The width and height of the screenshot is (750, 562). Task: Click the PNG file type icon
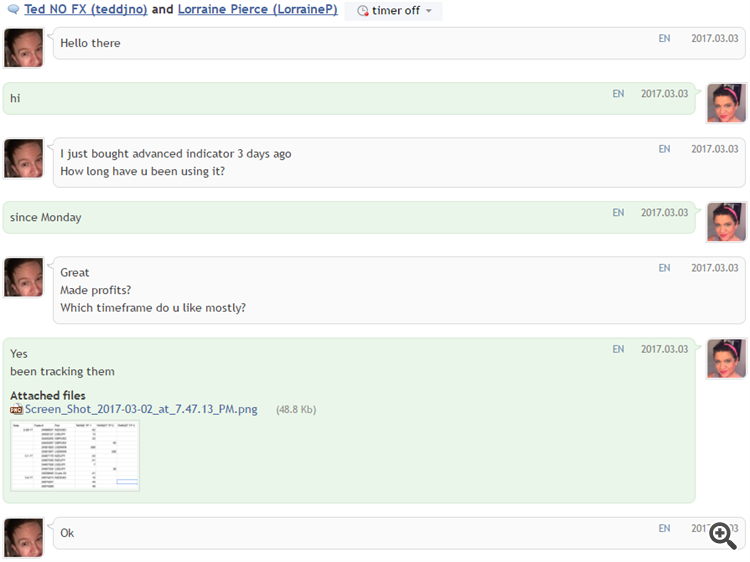tap(16, 410)
